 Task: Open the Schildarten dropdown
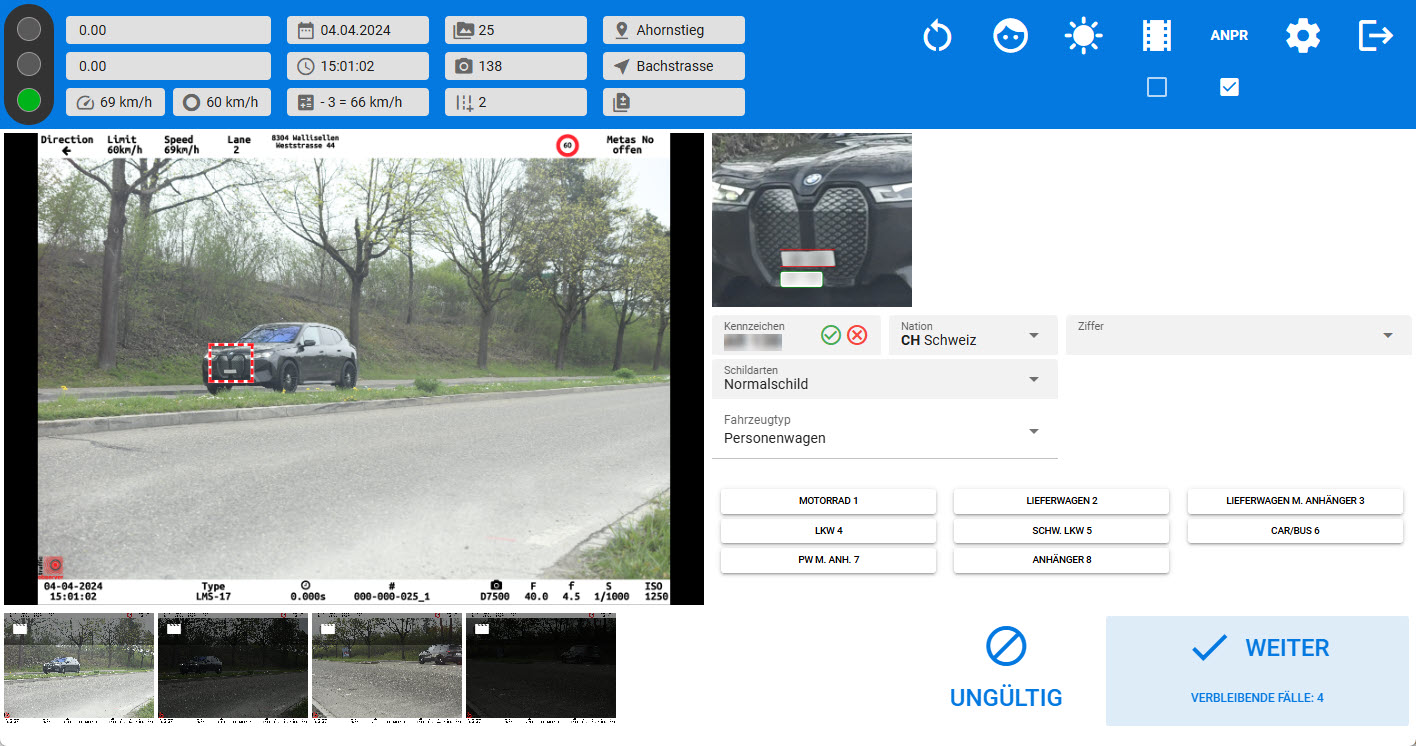point(884,379)
